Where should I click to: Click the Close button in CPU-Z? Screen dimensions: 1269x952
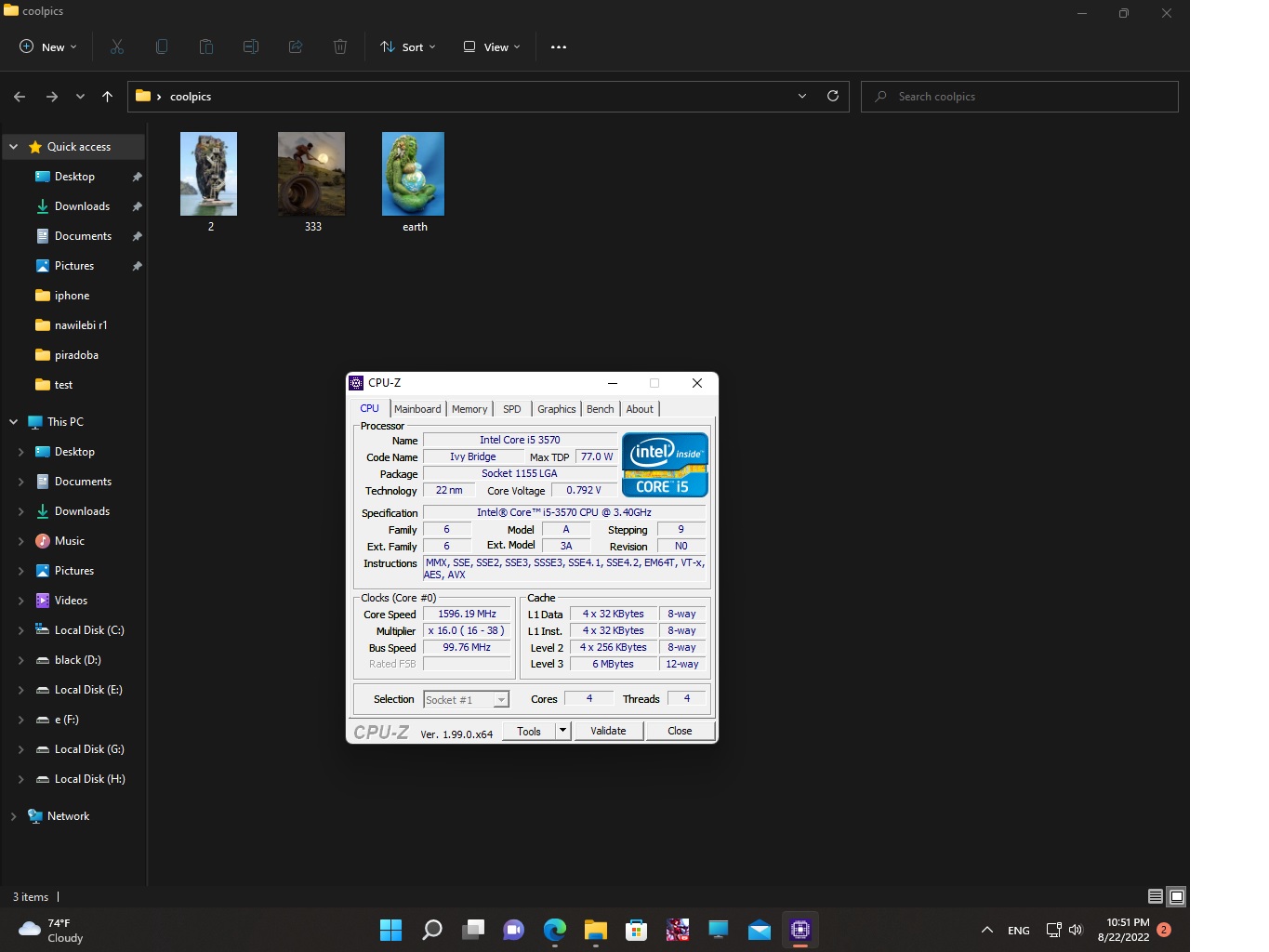(x=680, y=731)
